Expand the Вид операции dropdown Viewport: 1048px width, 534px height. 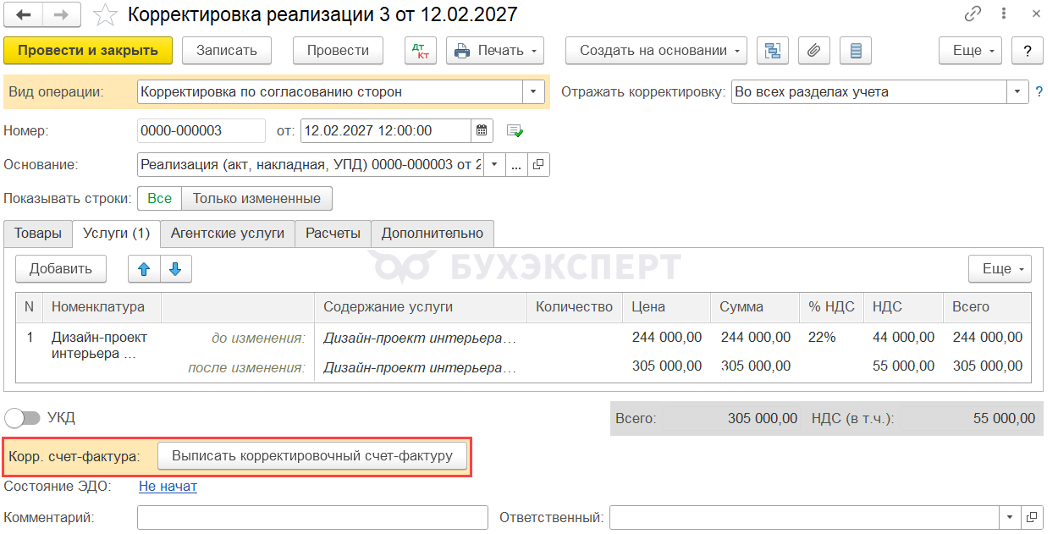[x=533, y=92]
